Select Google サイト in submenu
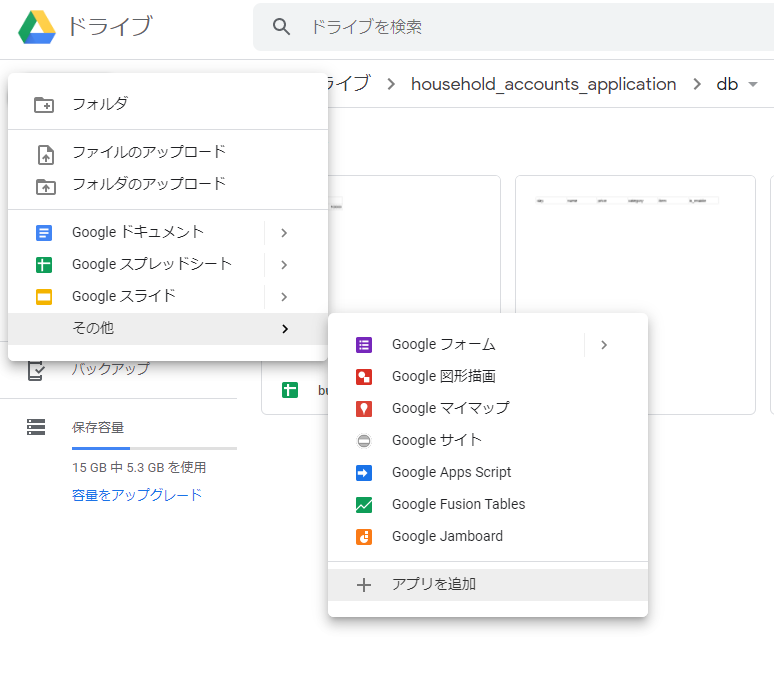Viewport: 774px width, 692px height. [488, 441]
